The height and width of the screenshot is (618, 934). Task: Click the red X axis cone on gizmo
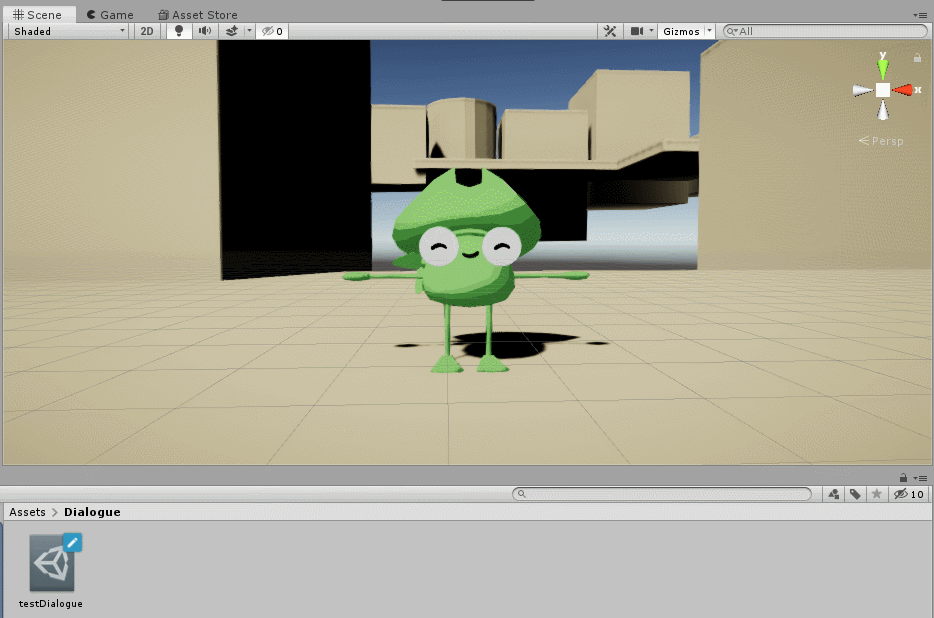[x=904, y=90]
